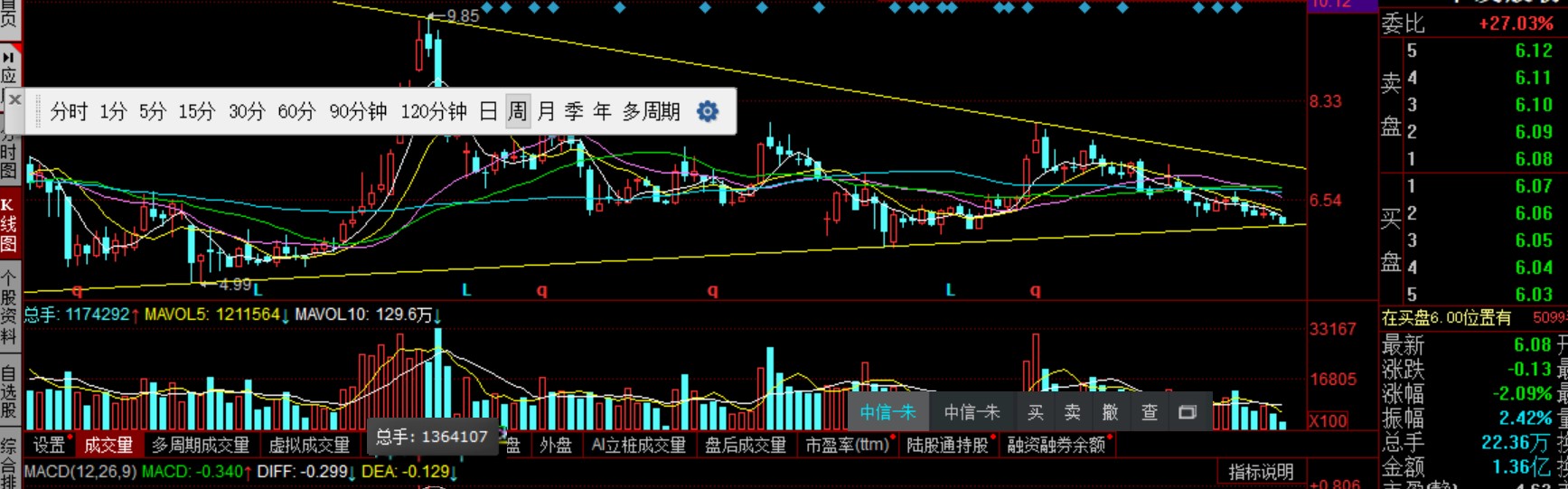1568x489 pixels.
Task: Click the 查 query button
Action: click(x=1149, y=412)
